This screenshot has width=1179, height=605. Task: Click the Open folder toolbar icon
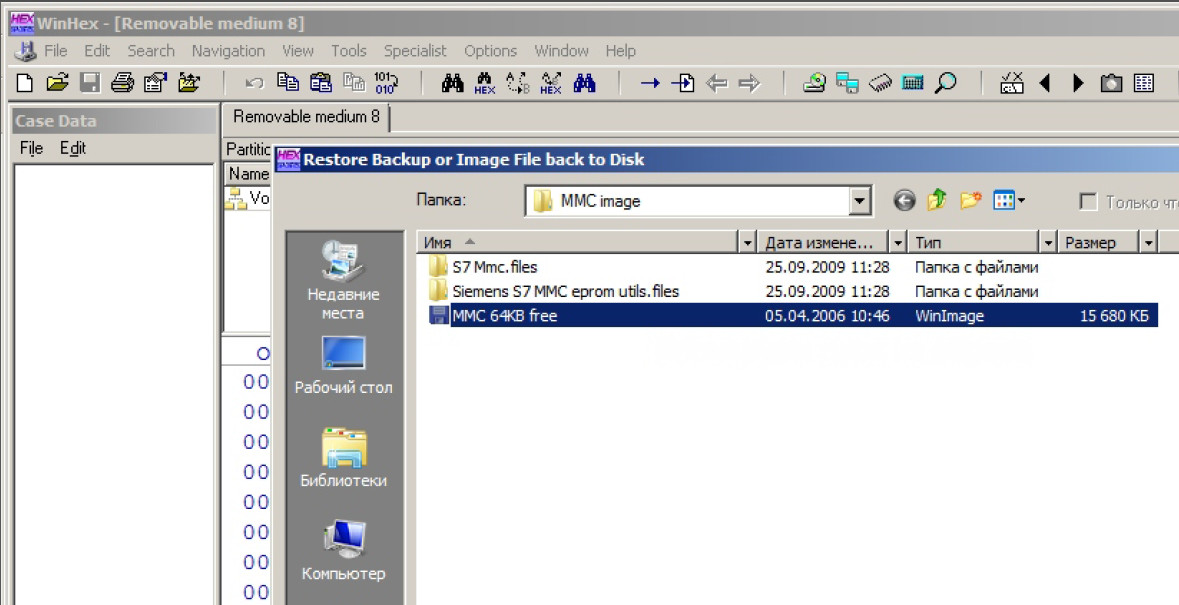[x=57, y=83]
